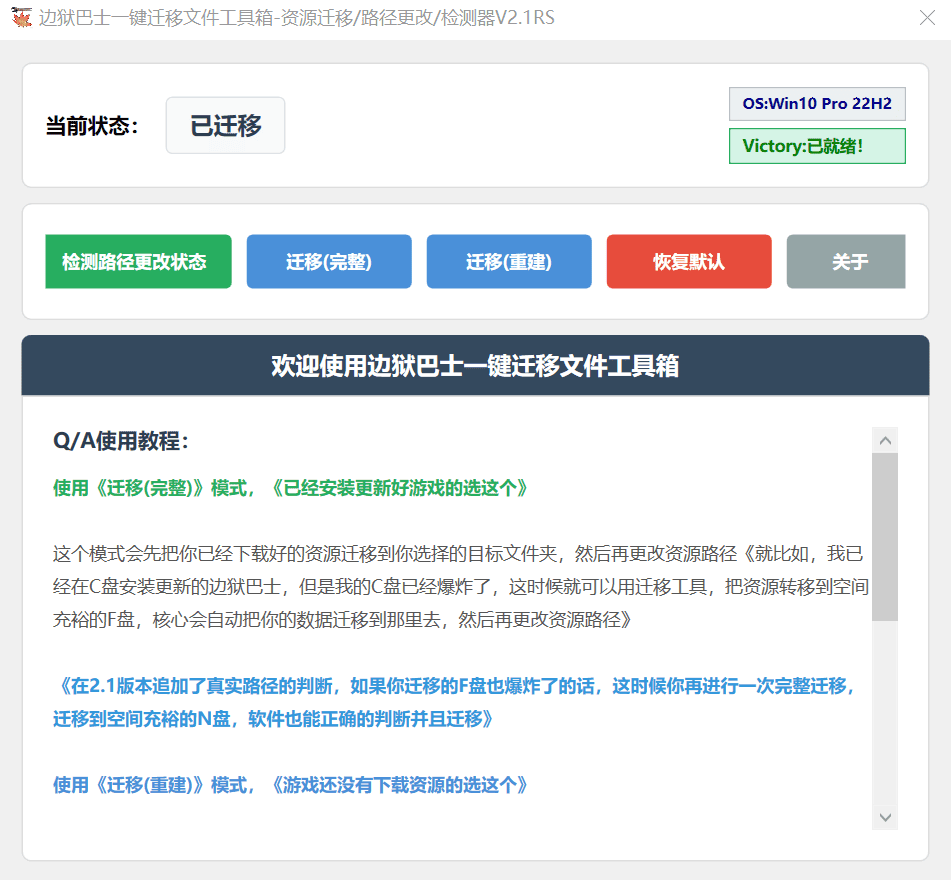Click the Victory:已就绪! status badge
Screen dimensions: 951x880
tap(817, 146)
